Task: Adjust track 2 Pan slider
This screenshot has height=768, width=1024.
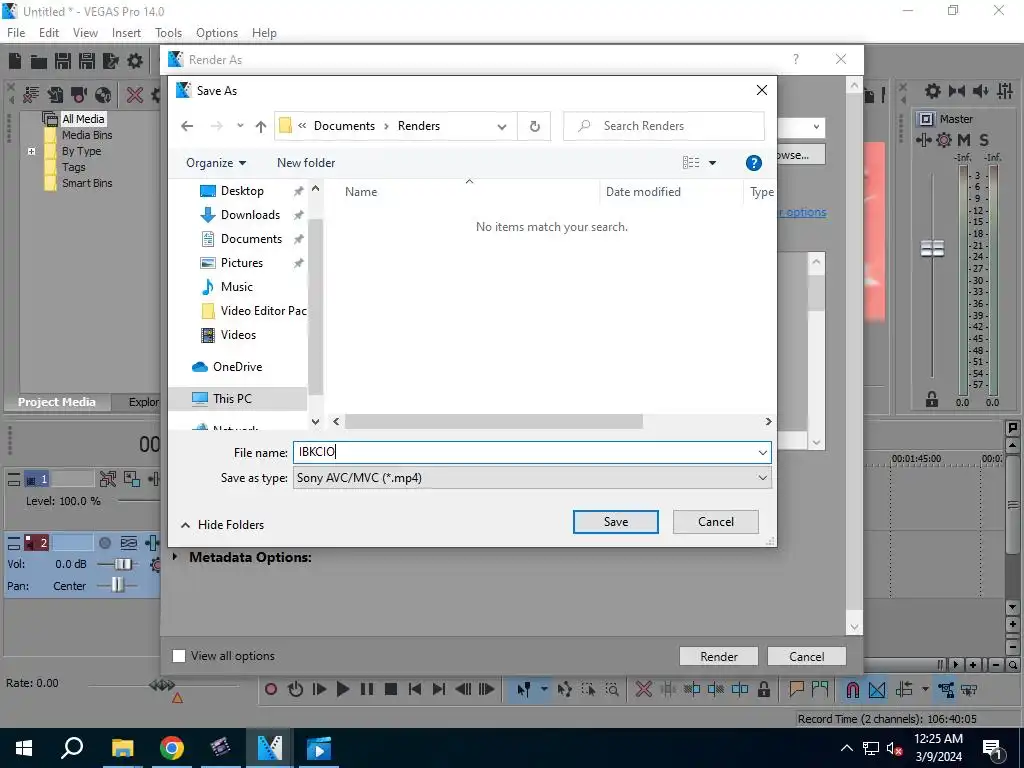Action: point(117,585)
